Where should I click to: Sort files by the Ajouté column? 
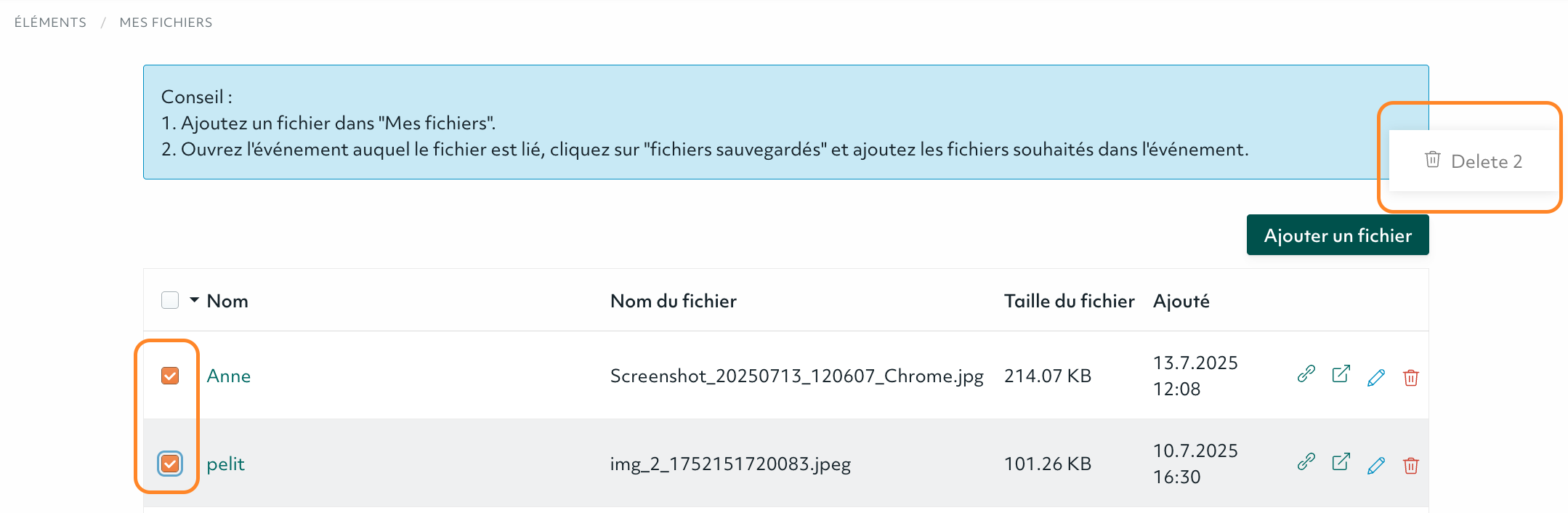coord(1181,300)
